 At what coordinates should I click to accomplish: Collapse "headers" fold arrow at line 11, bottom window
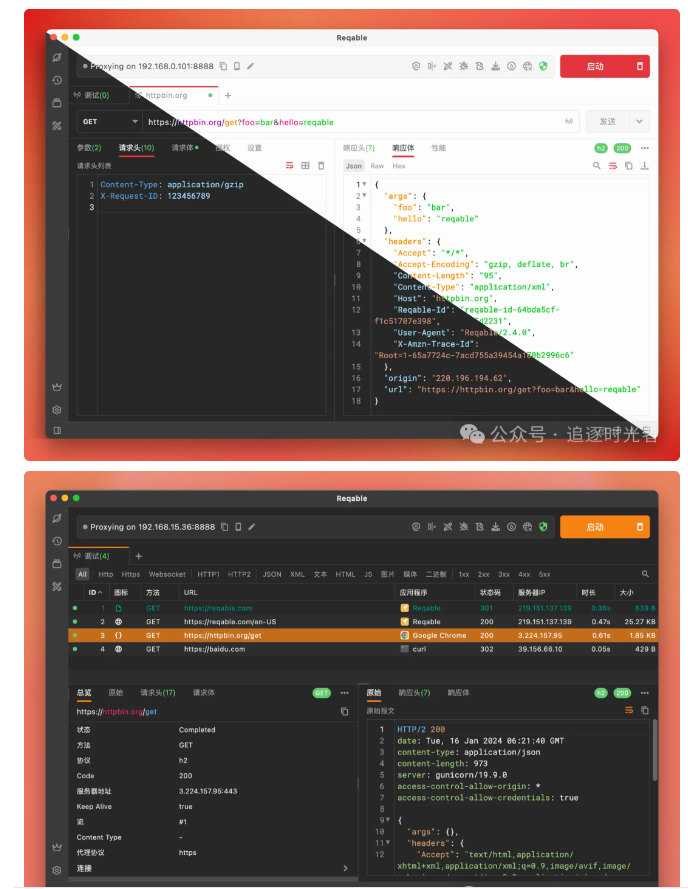[388, 843]
